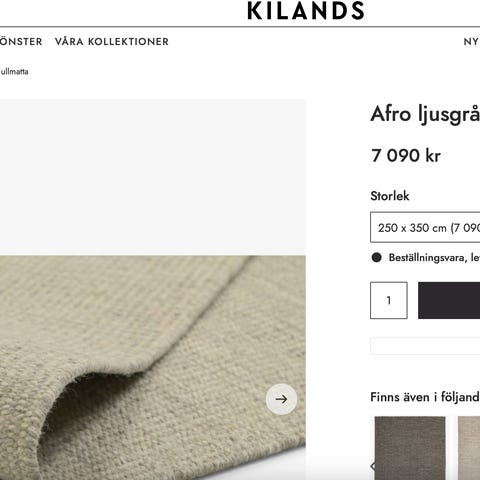This screenshot has width=480, height=480.
Task: Open Våra Kollektioner menu
Action: (112, 42)
